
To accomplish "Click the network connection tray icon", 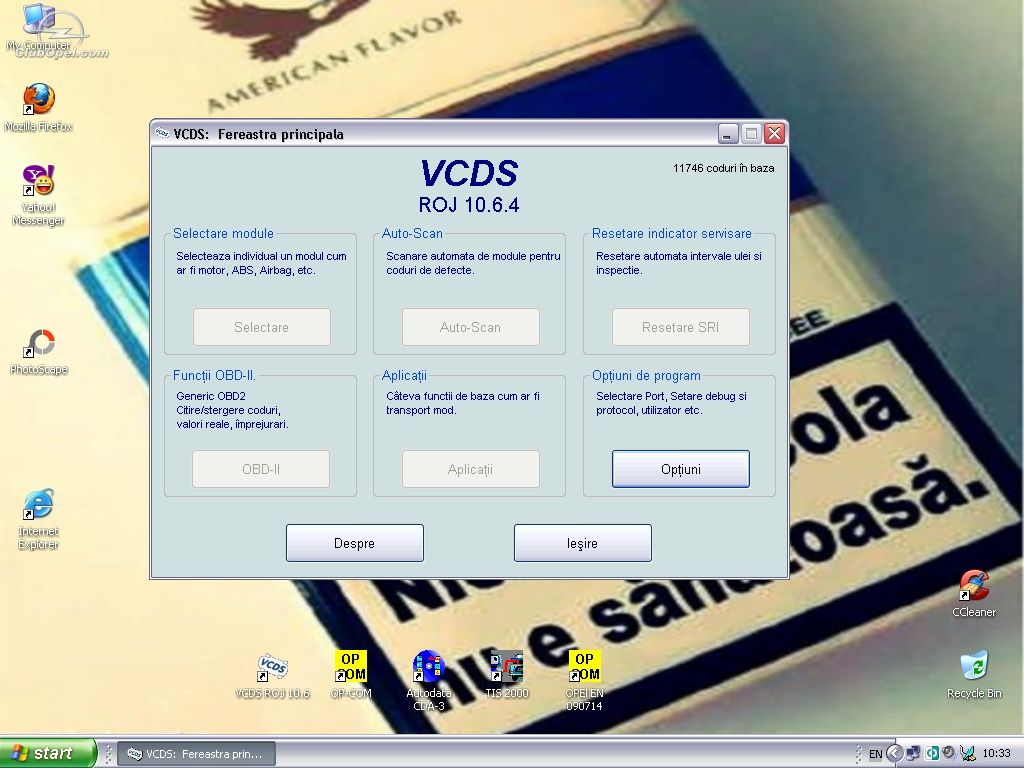I will tap(913, 754).
